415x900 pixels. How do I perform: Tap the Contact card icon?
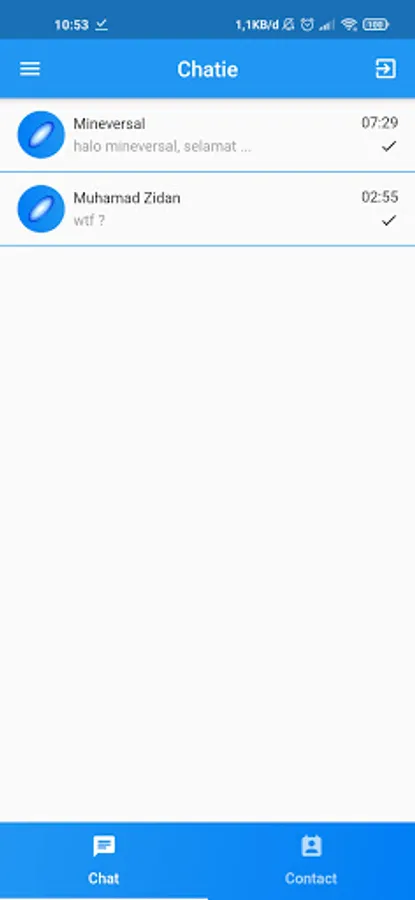311,847
